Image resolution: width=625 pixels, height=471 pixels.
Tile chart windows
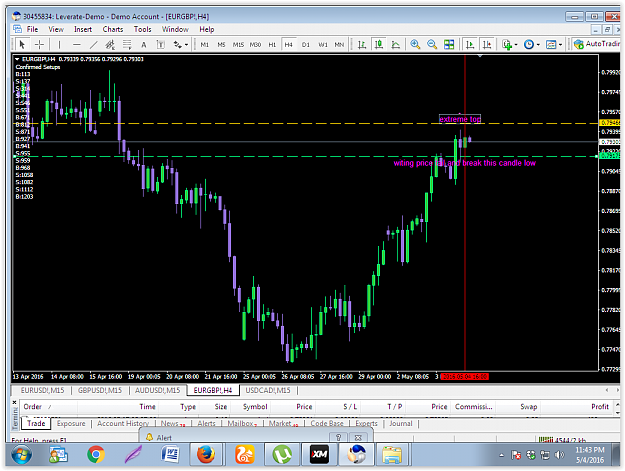pyautogui.click(x=449, y=45)
